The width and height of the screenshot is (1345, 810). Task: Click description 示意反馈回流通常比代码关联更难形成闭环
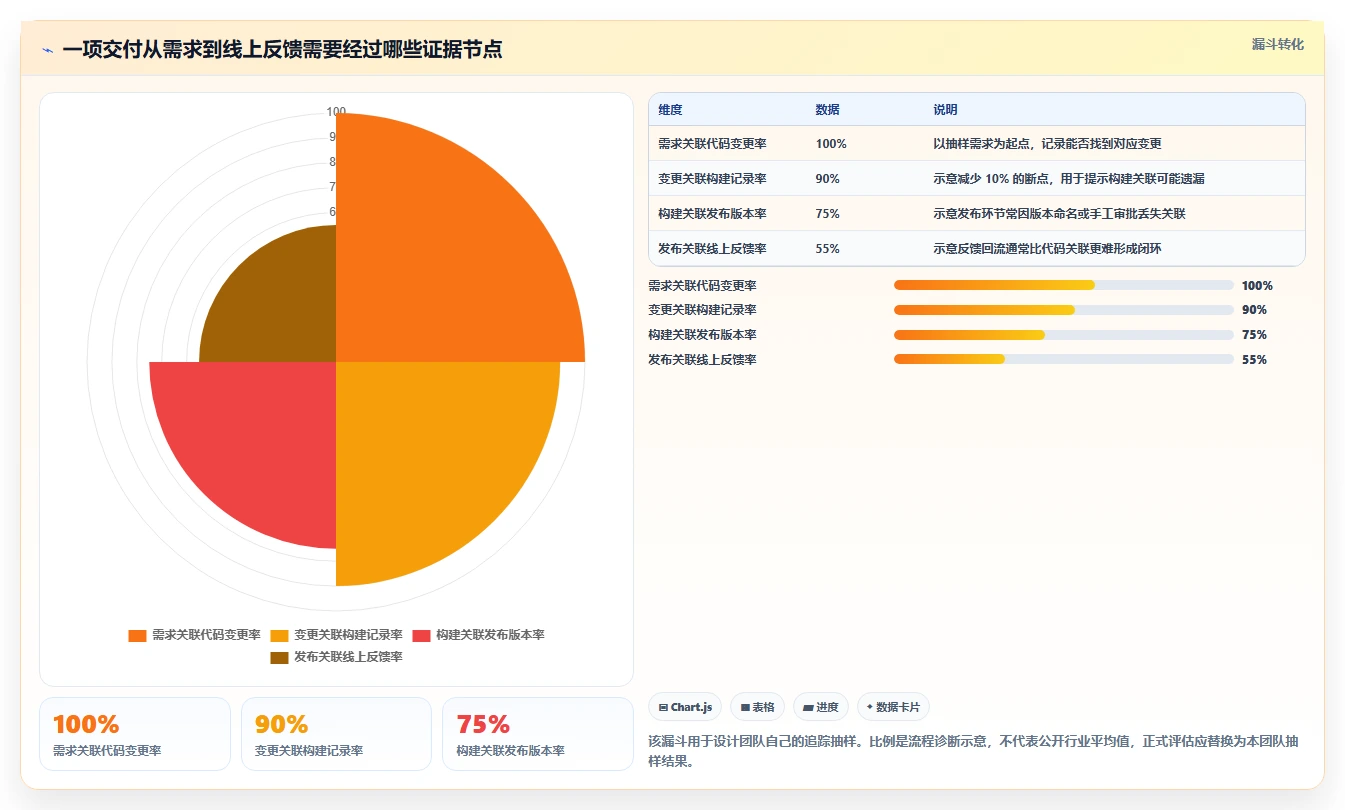tap(1047, 249)
